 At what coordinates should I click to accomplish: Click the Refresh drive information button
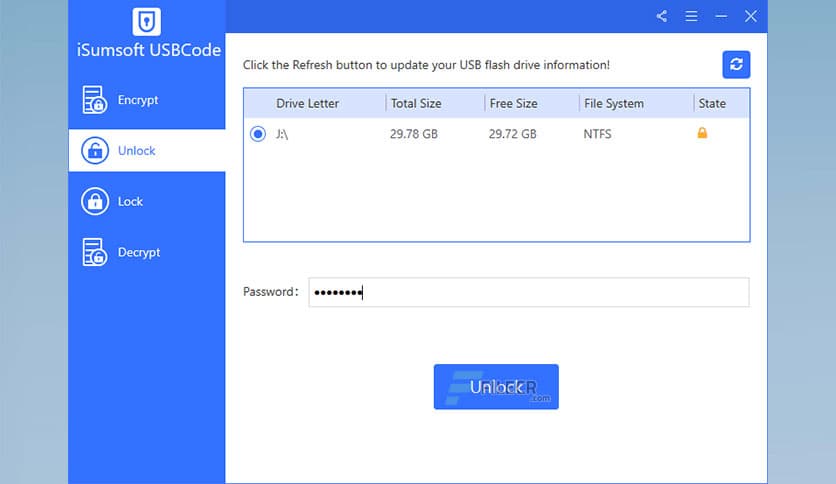736,64
